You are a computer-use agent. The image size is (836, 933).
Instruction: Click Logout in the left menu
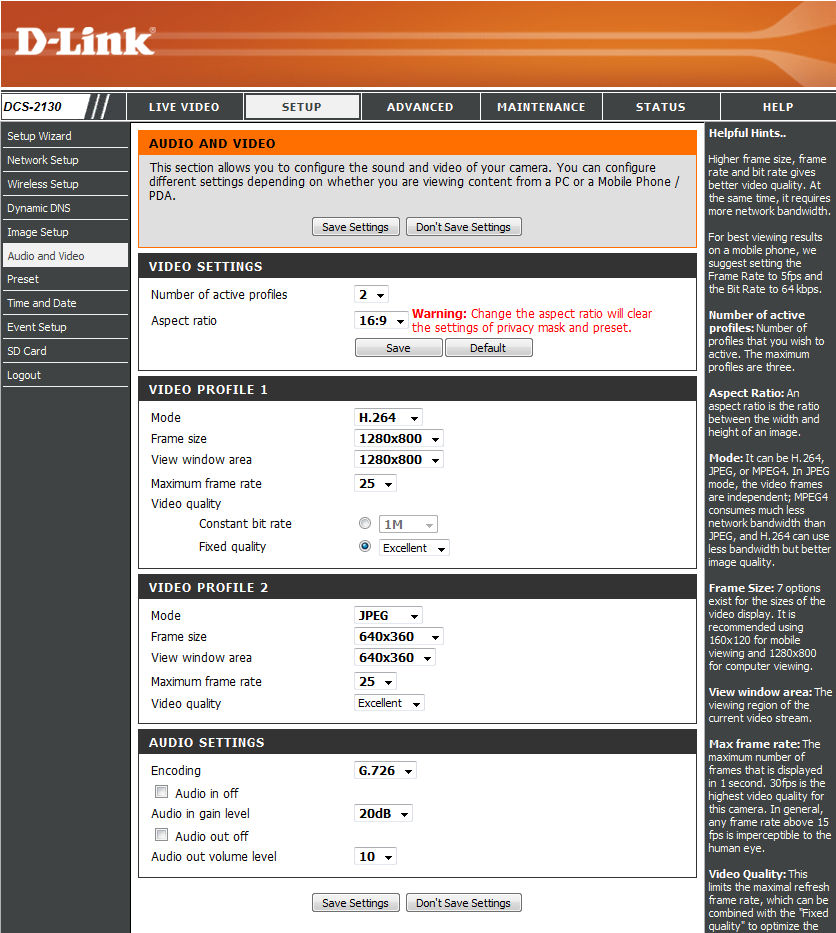tap(24, 375)
